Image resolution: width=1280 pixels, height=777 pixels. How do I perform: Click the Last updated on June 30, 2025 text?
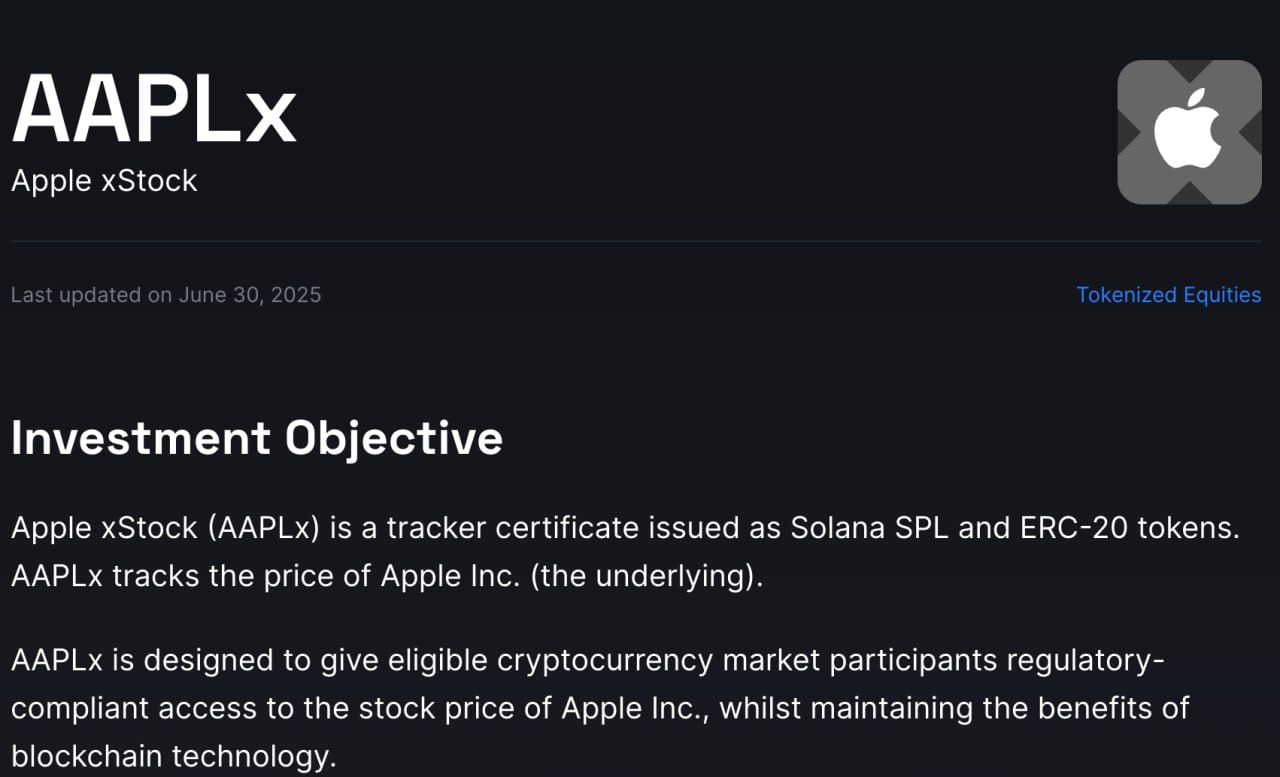(x=166, y=295)
